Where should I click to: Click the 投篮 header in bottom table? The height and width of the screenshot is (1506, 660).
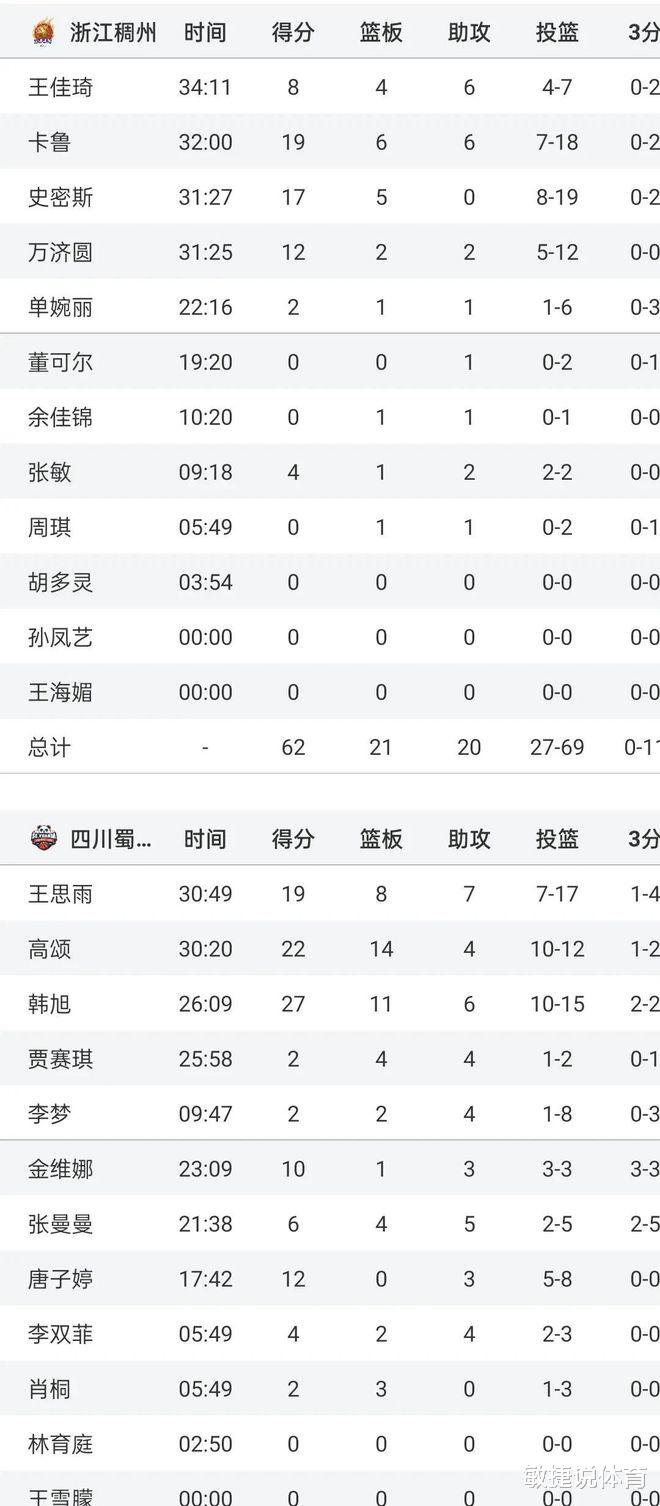click(x=557, y=839)
